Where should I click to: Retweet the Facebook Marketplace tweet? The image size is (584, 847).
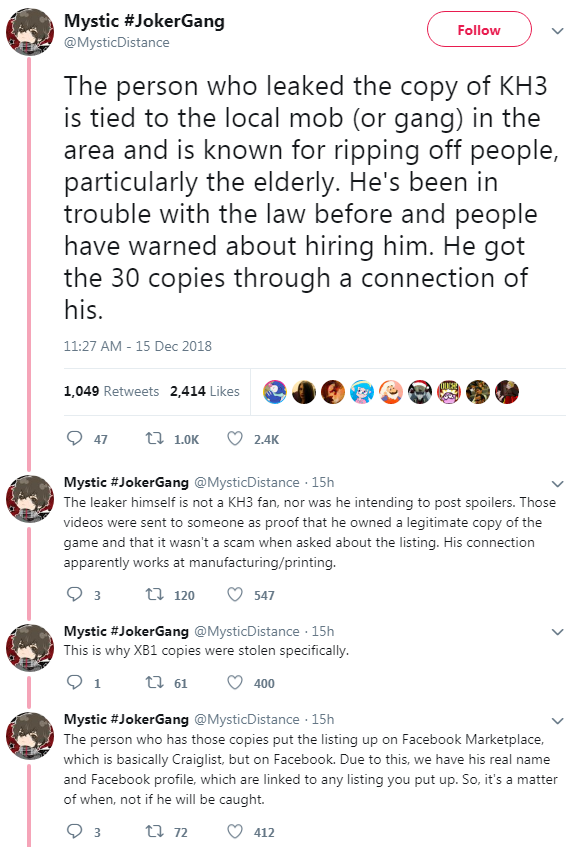coord(155,831)
